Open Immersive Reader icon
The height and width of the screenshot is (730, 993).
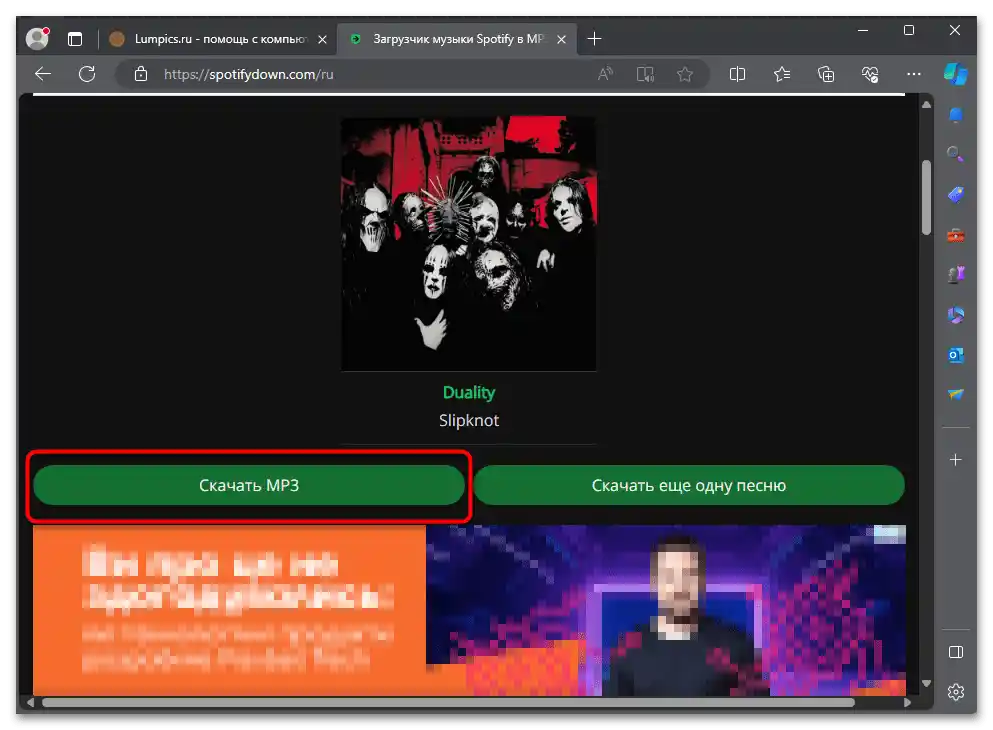tap(645, 74)
